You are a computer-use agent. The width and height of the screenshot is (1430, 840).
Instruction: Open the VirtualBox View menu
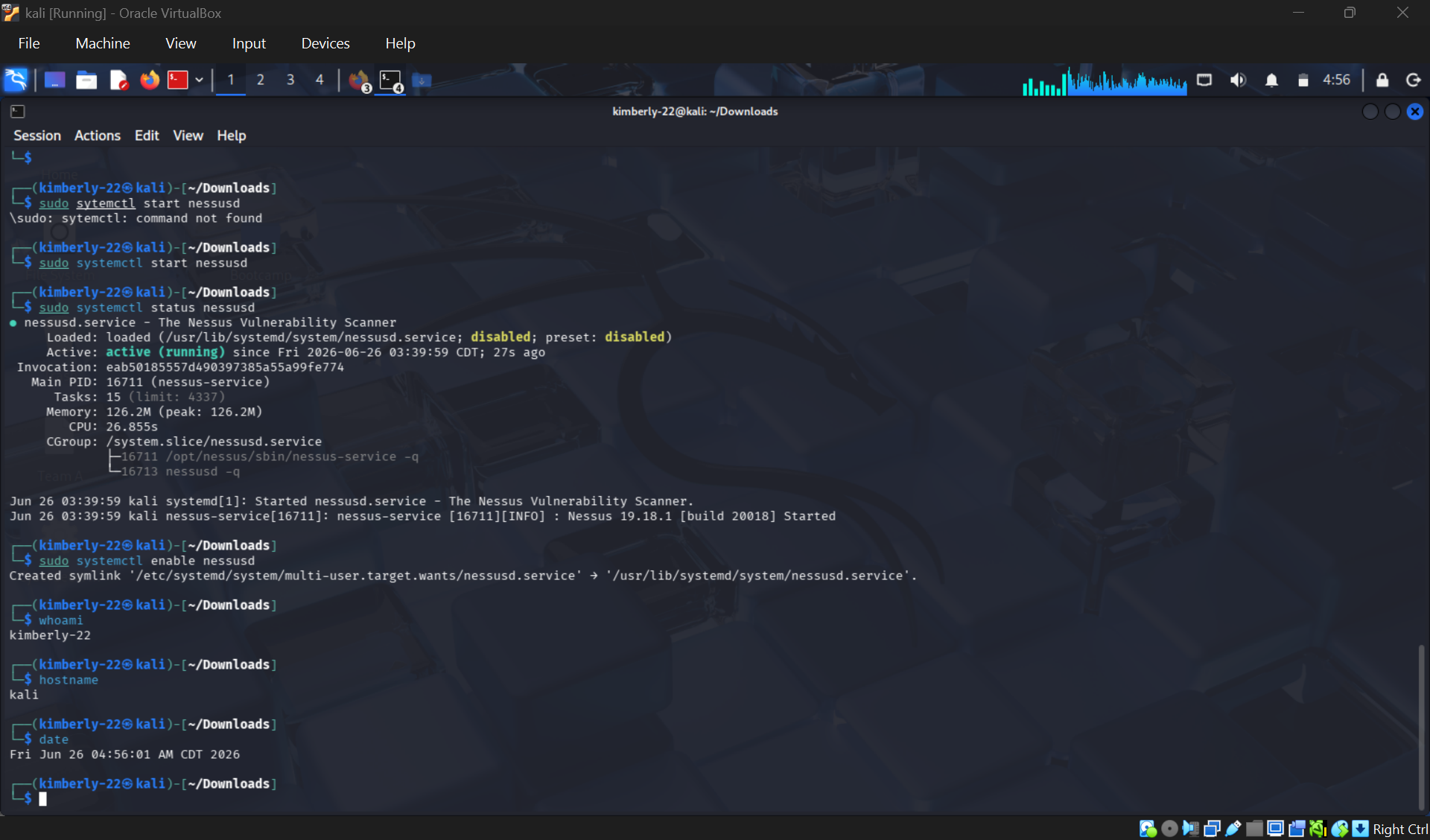pyautogui.click(x=181, y=43)
